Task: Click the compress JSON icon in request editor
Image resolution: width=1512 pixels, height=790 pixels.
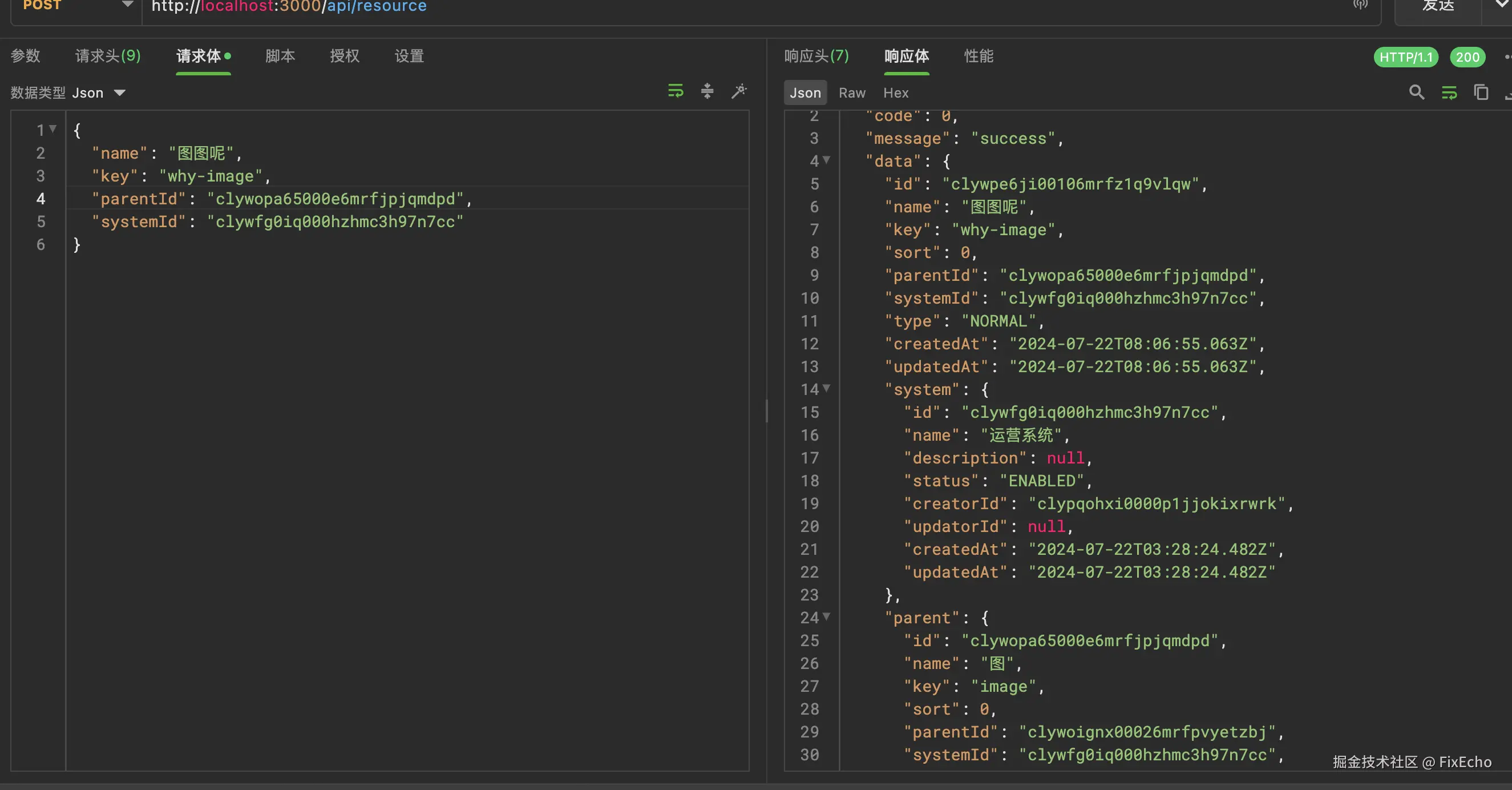Action: (x=708, y=91)
